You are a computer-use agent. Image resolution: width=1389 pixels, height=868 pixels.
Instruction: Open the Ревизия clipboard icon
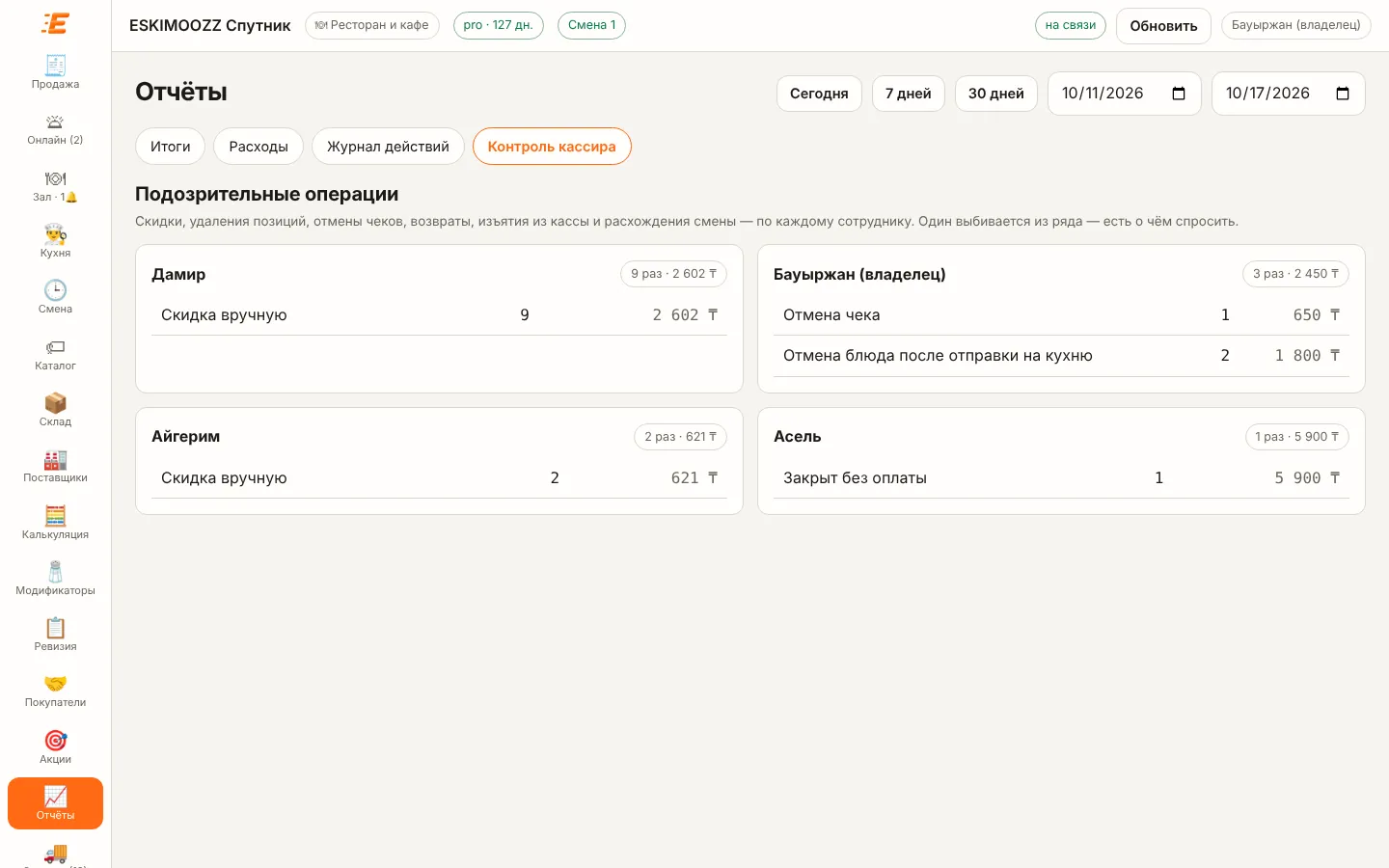pyautogui.click(x=55, y=628)
